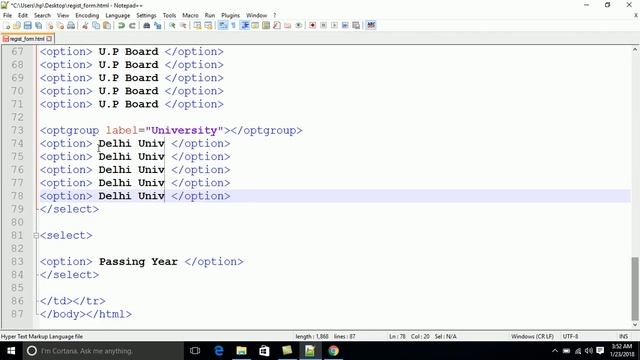Viewport: 640px width, 360px height.
Task: Open Task View on the taskbar
Action: (195, 351)
